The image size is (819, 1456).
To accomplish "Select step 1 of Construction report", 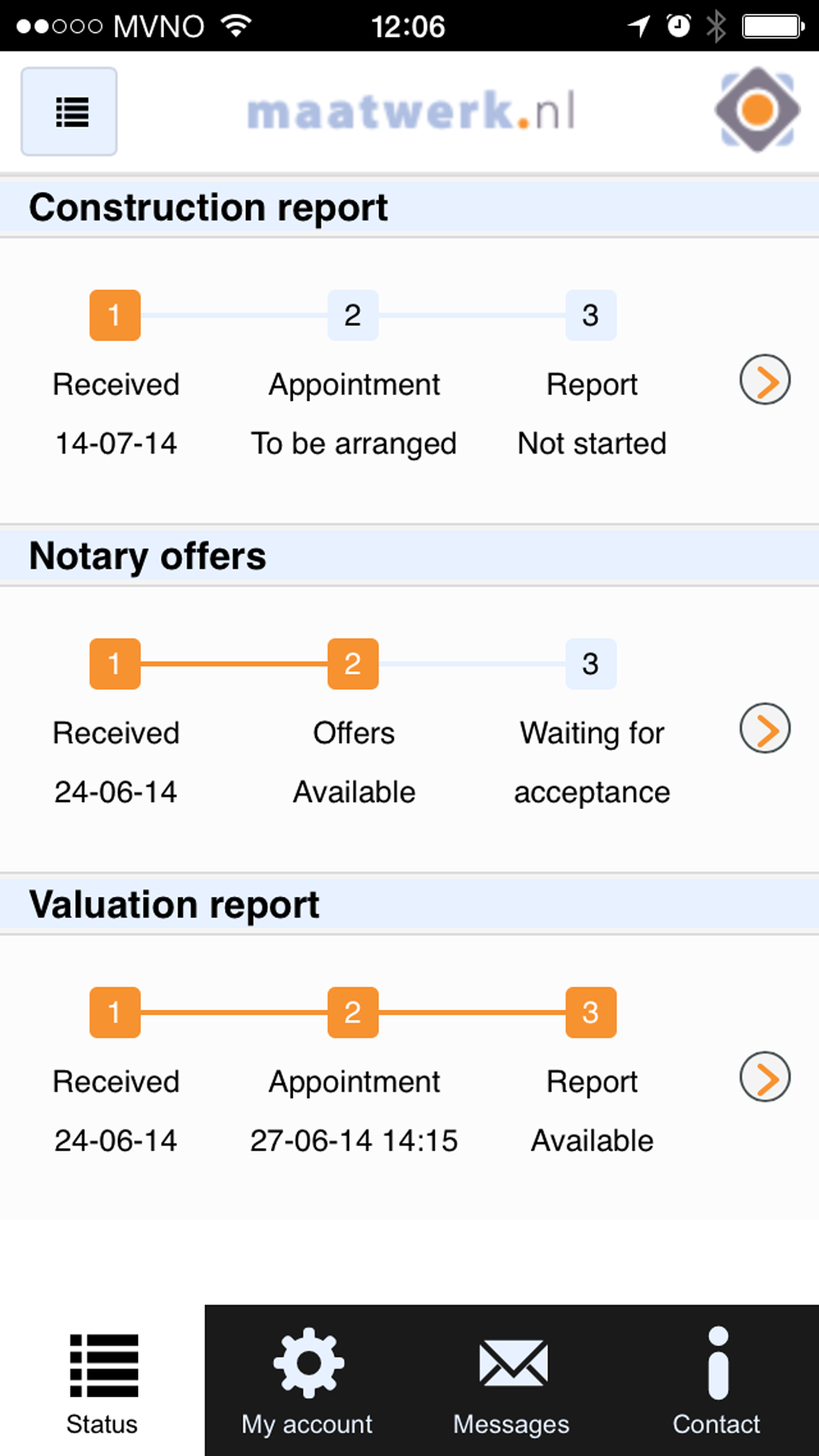I will click(115, 315).
